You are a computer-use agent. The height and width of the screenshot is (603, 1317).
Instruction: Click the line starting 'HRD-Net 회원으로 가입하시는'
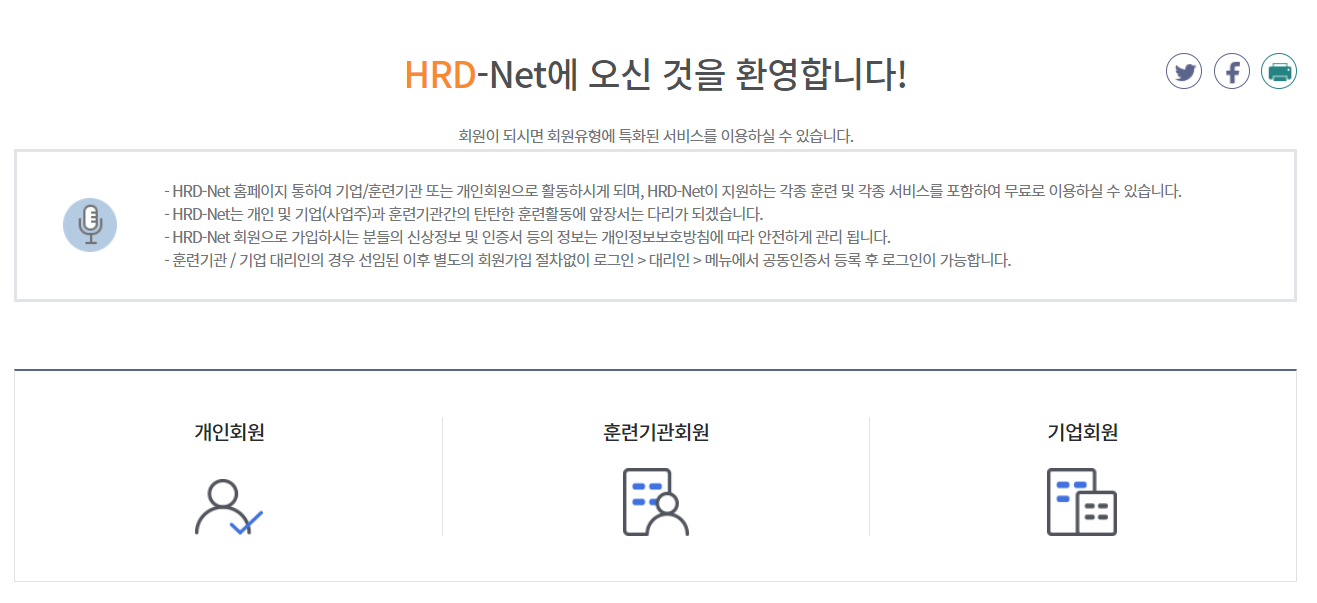(526, 238)
